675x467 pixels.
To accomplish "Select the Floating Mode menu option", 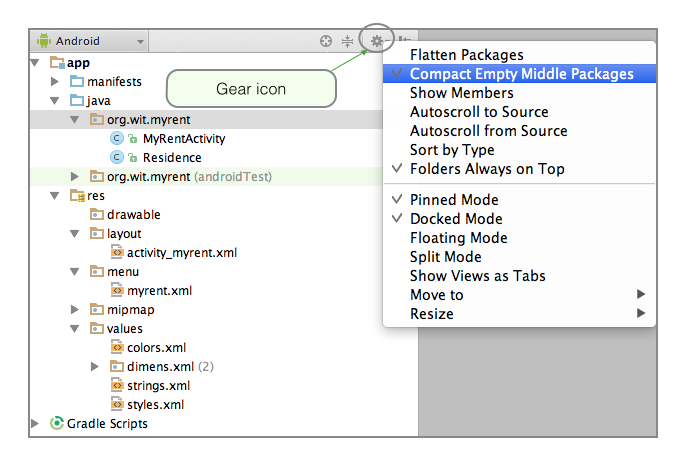I will tap(458, 238).
